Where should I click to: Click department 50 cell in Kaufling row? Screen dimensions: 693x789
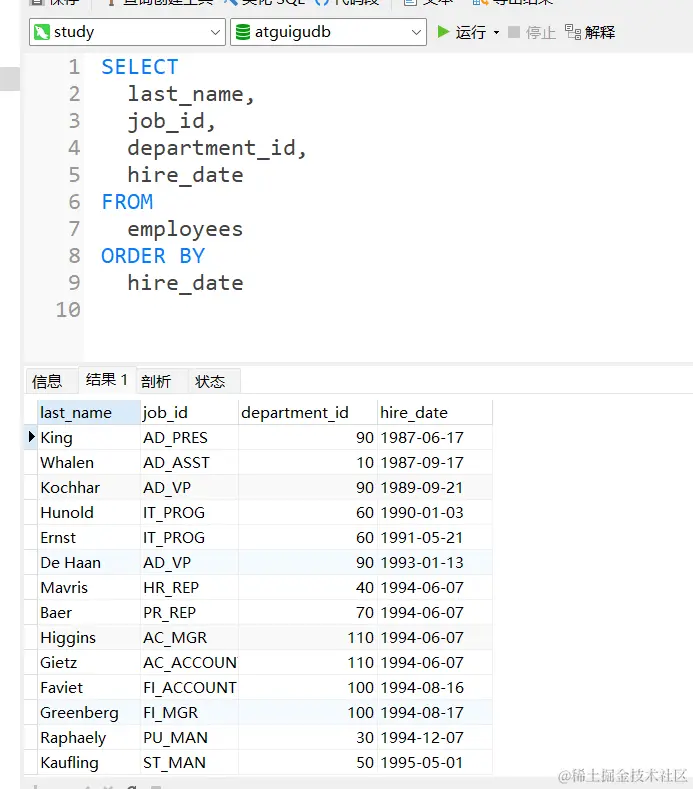point(307,762)
